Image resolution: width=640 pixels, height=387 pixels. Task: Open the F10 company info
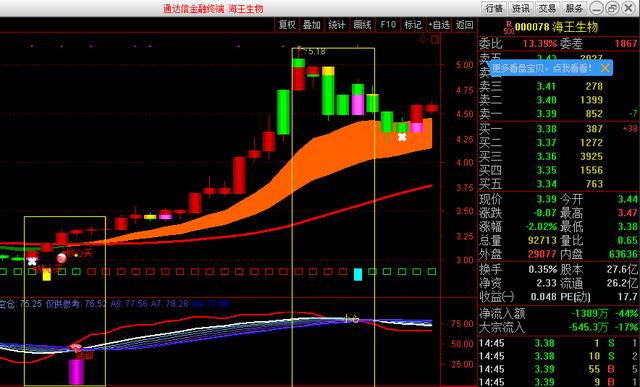point(388,25)
